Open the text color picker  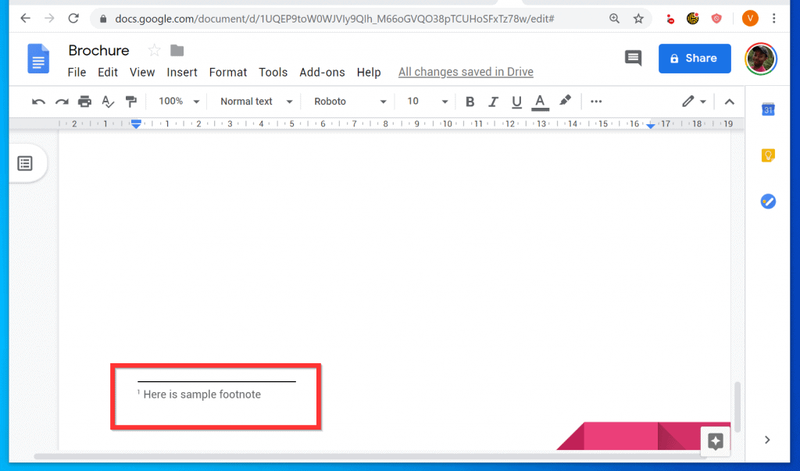(x=540, y=102)
